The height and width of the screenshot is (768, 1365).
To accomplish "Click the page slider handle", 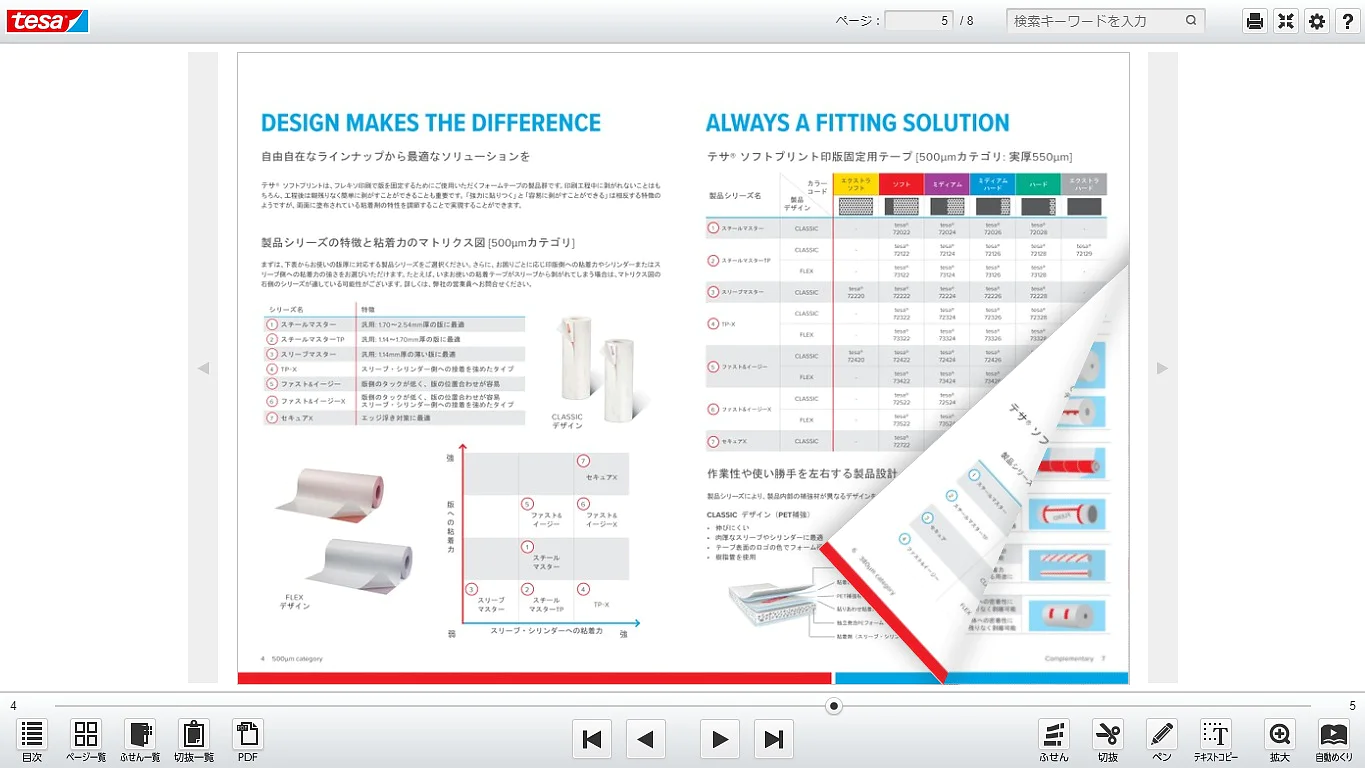I will (x=834, y=706).
